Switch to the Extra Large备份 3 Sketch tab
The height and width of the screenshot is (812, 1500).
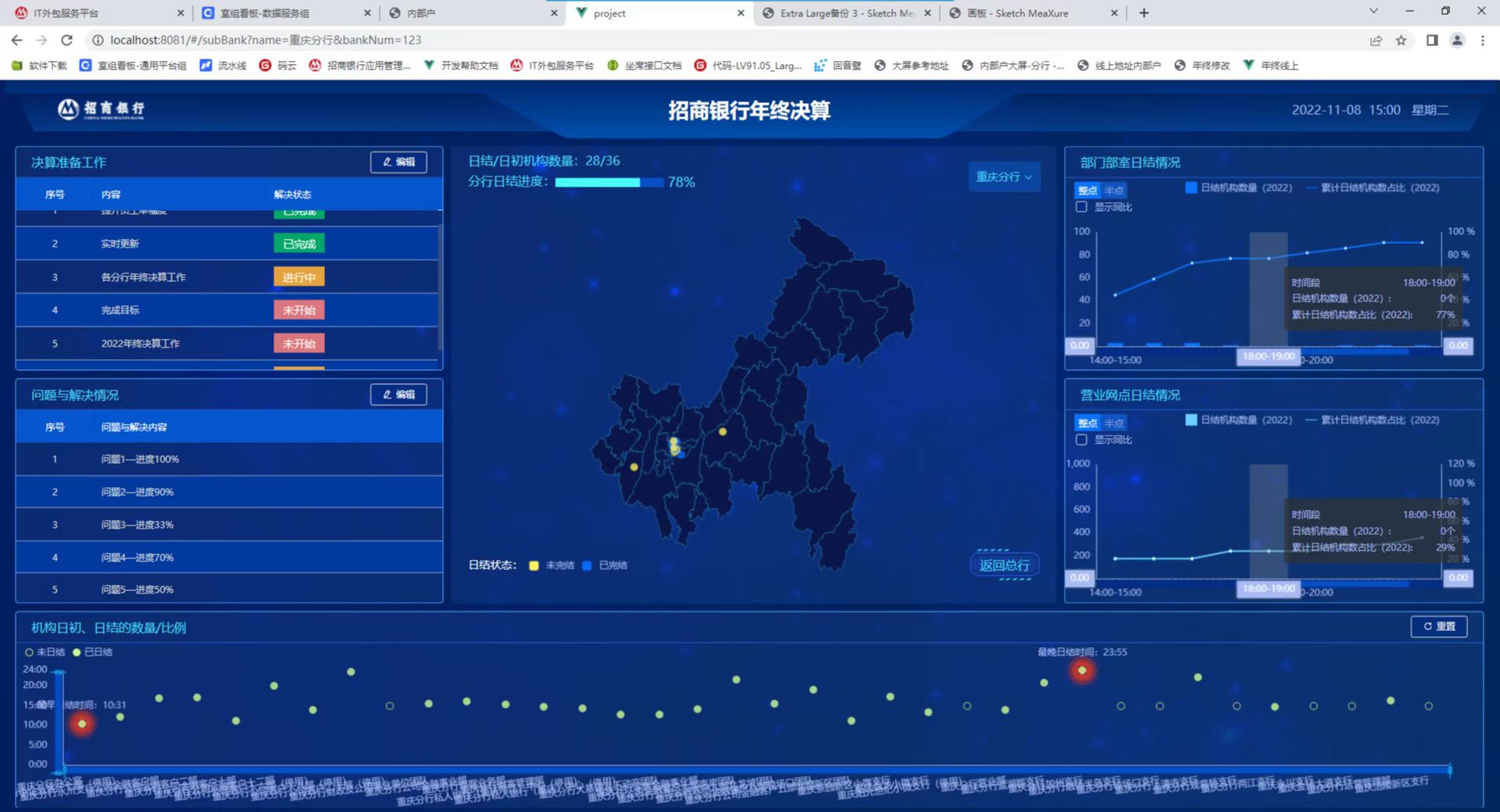point(848,13)
